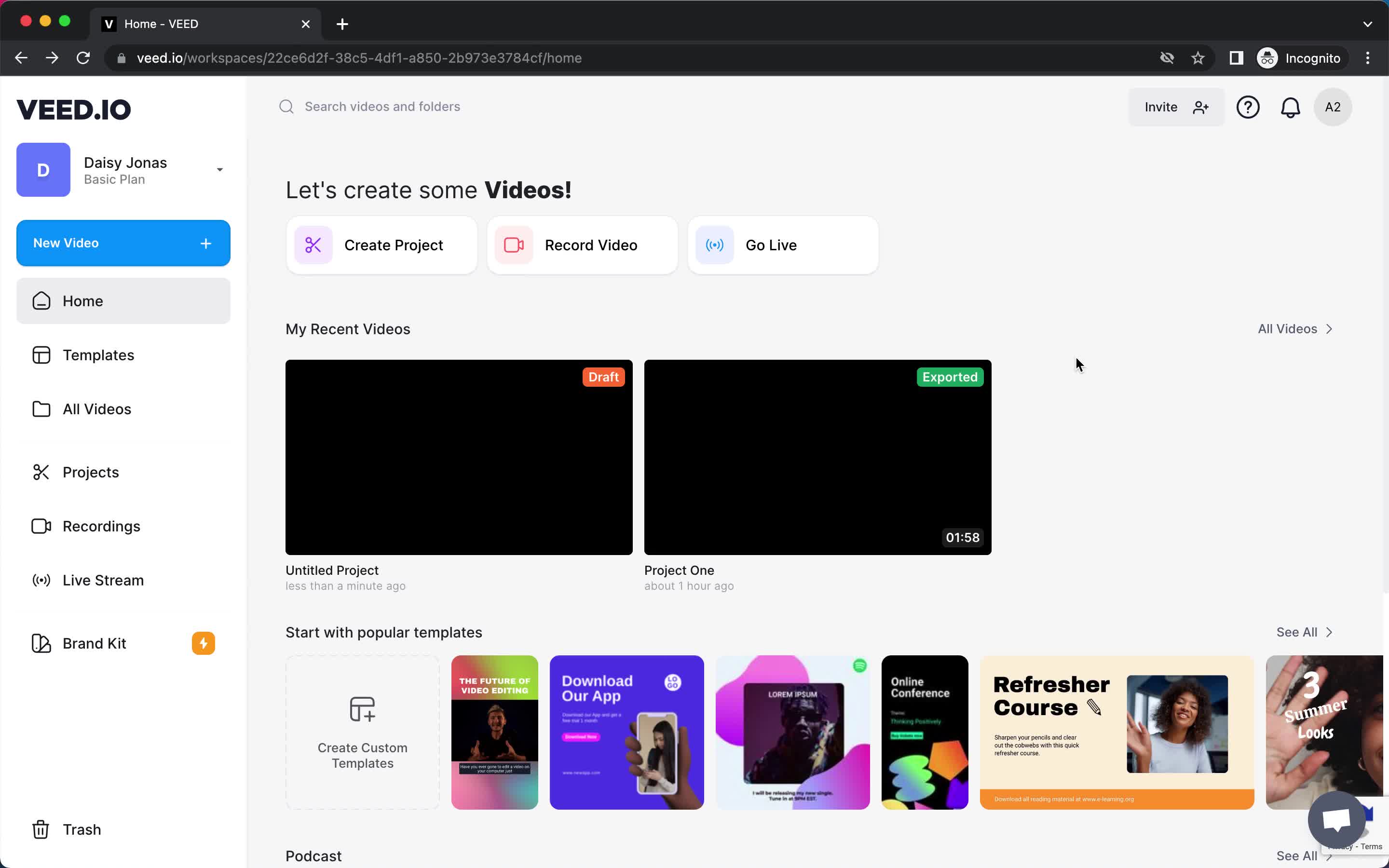Click the New Video button

point(123,243)
